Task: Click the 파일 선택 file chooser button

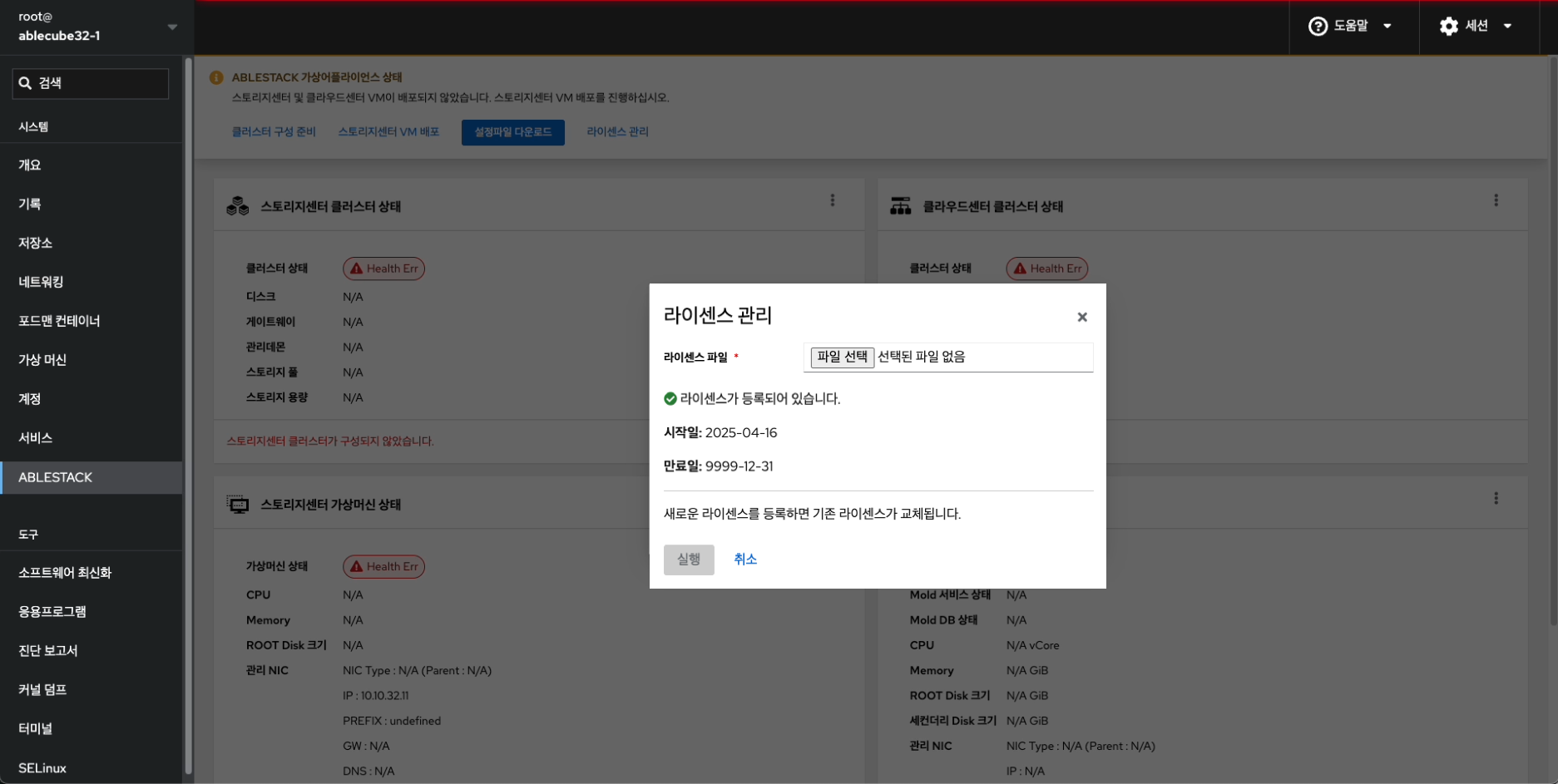Action: [x=842, y=357]
